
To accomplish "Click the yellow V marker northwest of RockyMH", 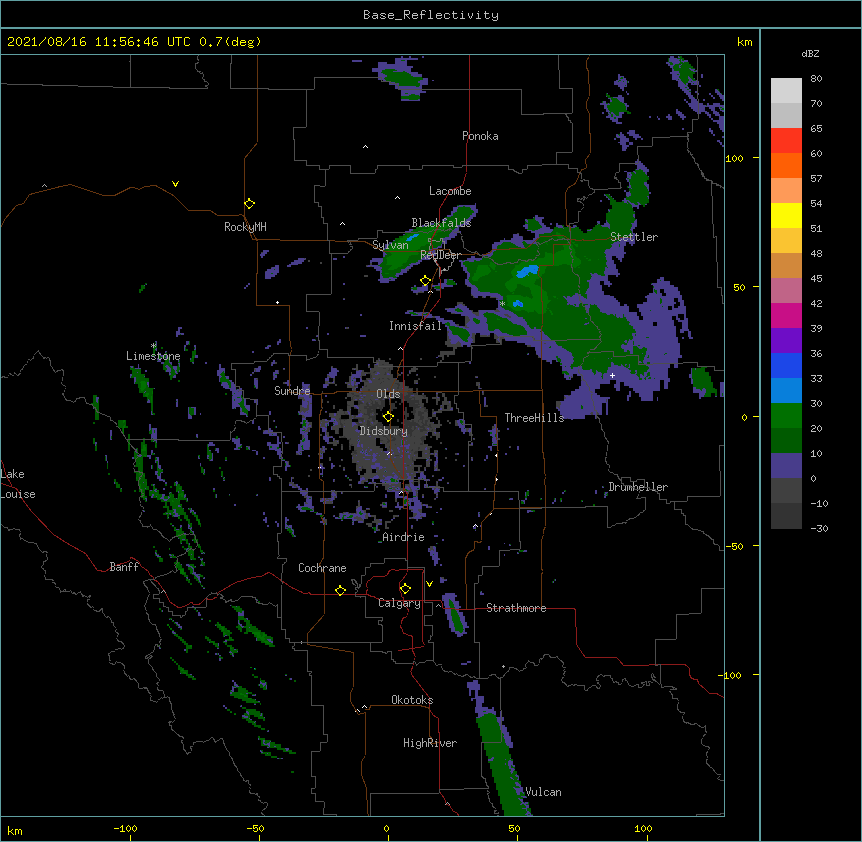I will coord(175,184).
